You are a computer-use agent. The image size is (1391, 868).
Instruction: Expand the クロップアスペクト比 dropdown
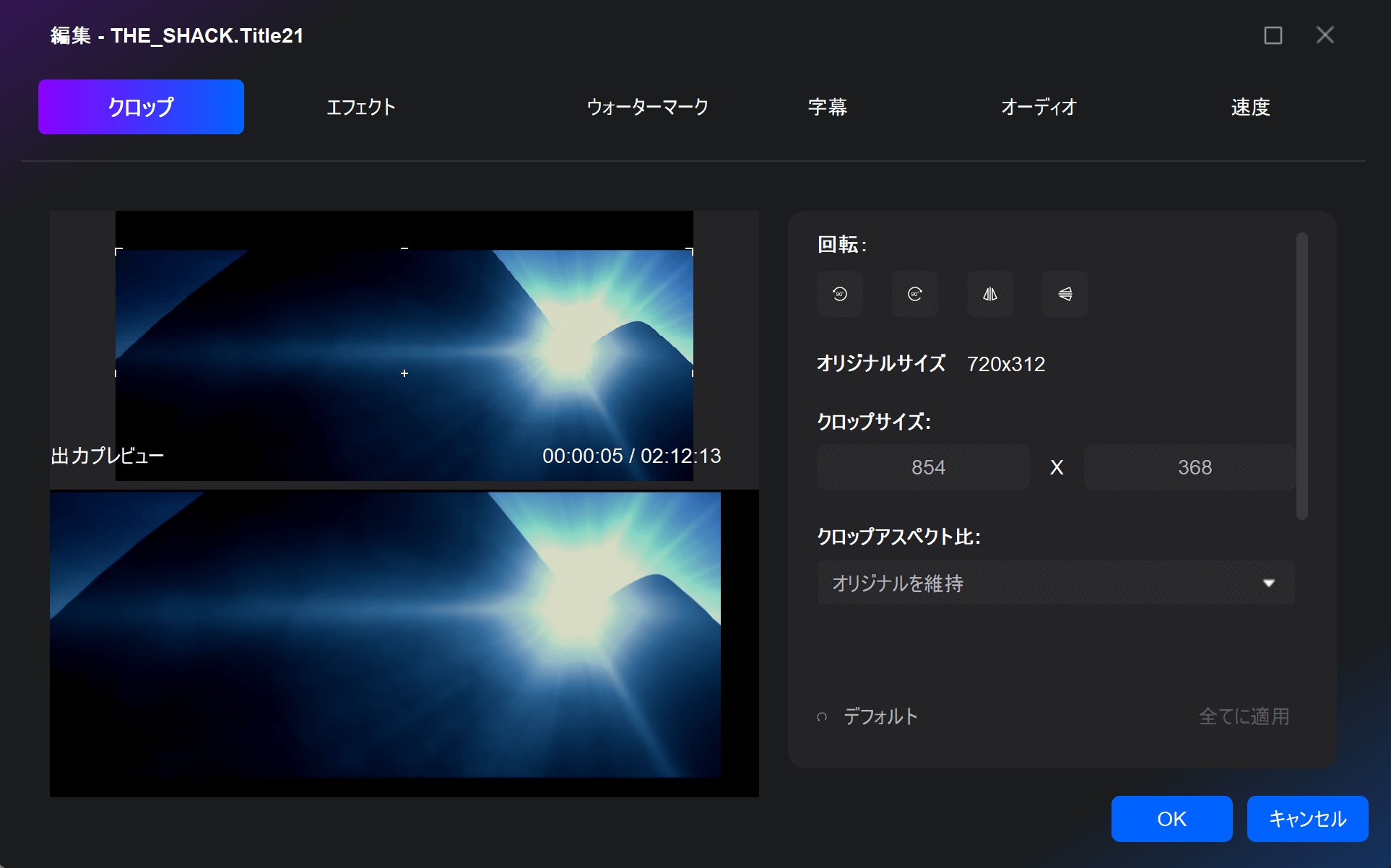pyautogui.click(x=1056, y=583)
